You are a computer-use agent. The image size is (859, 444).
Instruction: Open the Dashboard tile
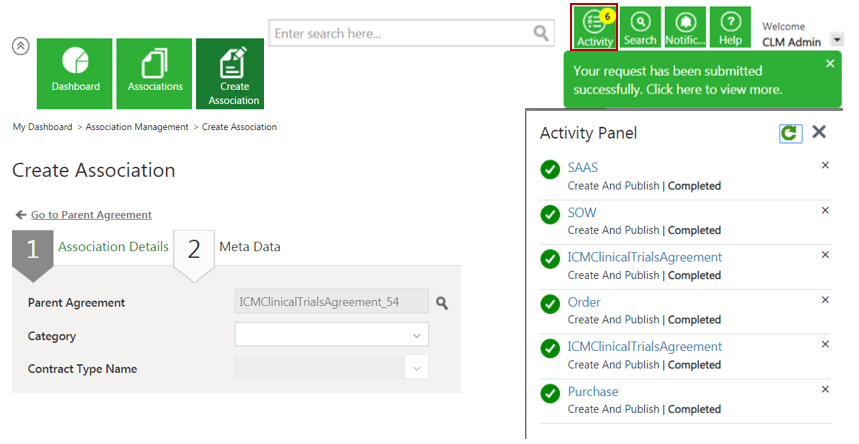pos(75,73)
